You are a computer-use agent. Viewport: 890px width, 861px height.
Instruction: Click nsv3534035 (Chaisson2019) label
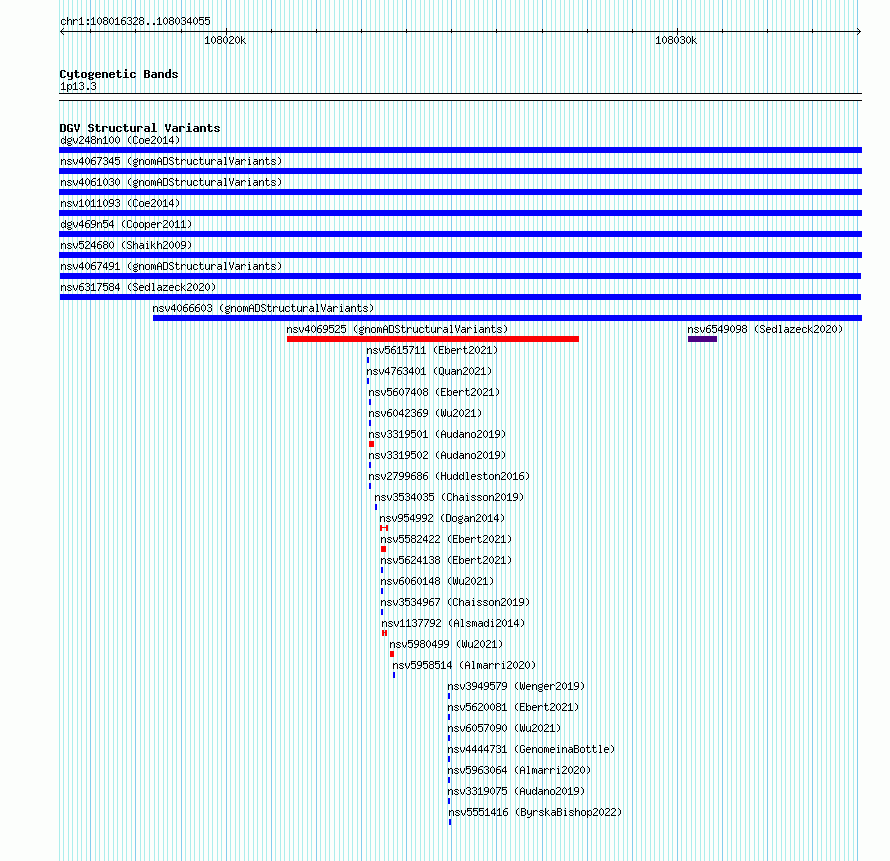[x=449, y=497]
